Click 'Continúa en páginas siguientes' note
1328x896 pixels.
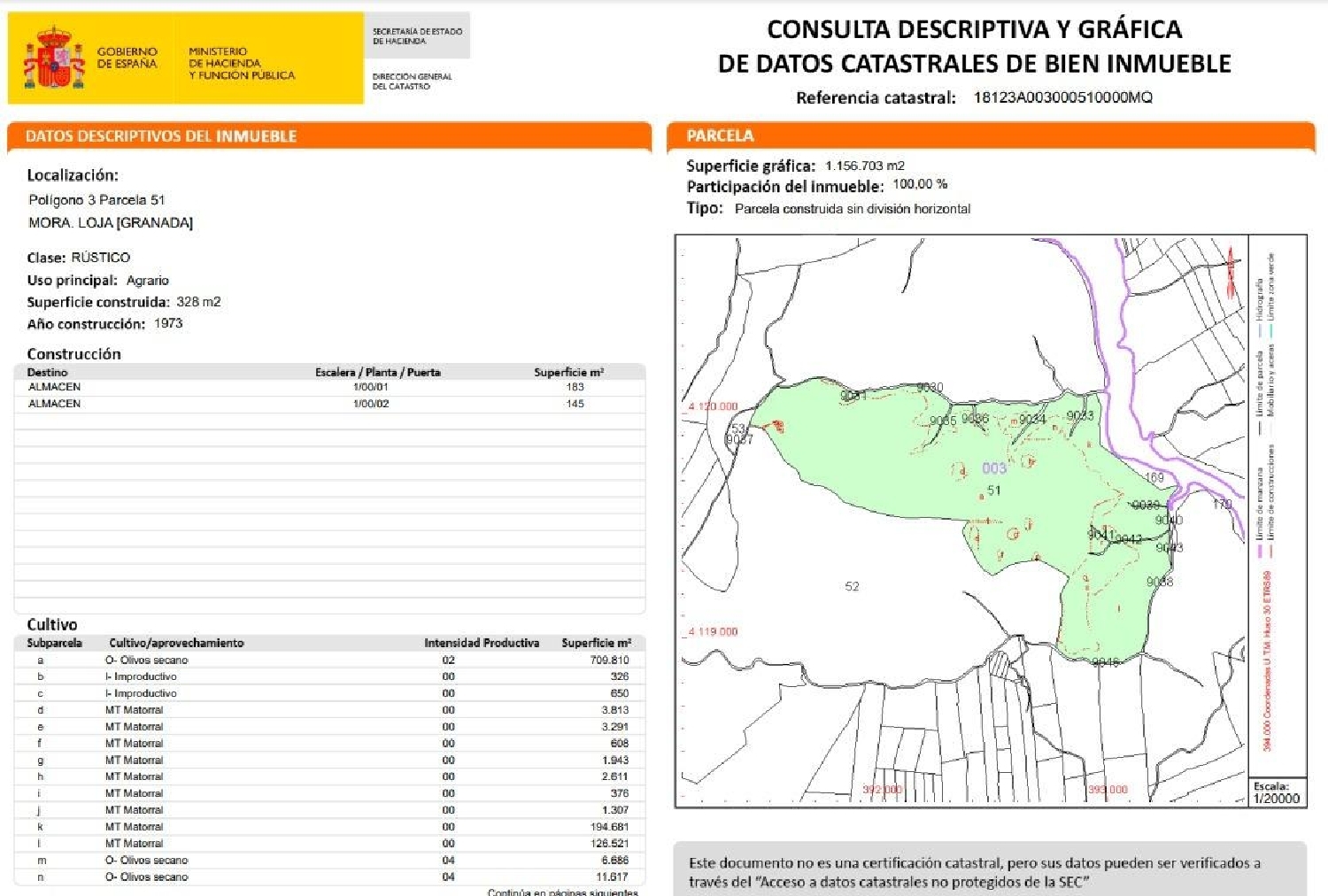point(562,892)
